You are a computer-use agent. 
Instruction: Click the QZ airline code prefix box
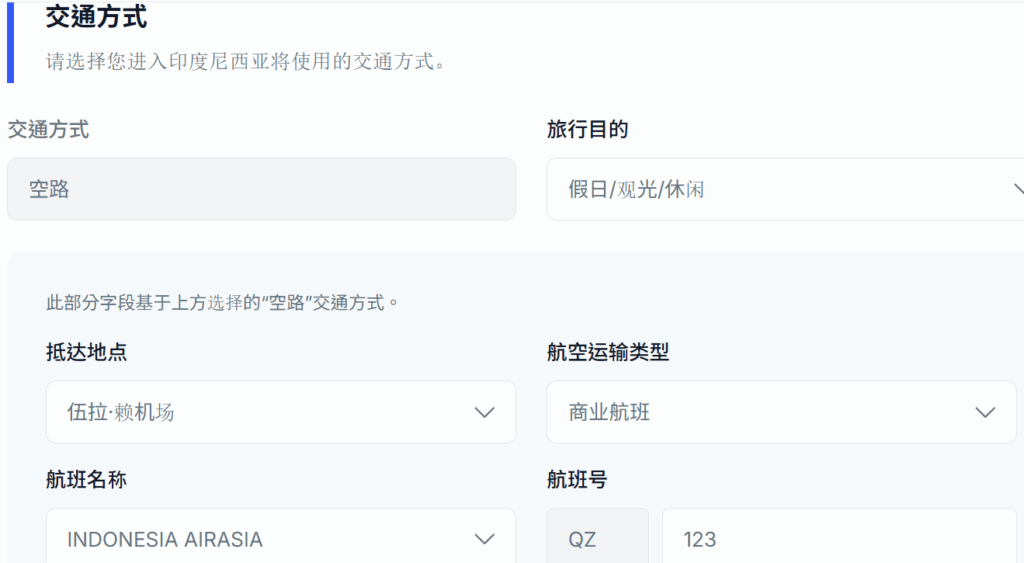tap(597, 539)
